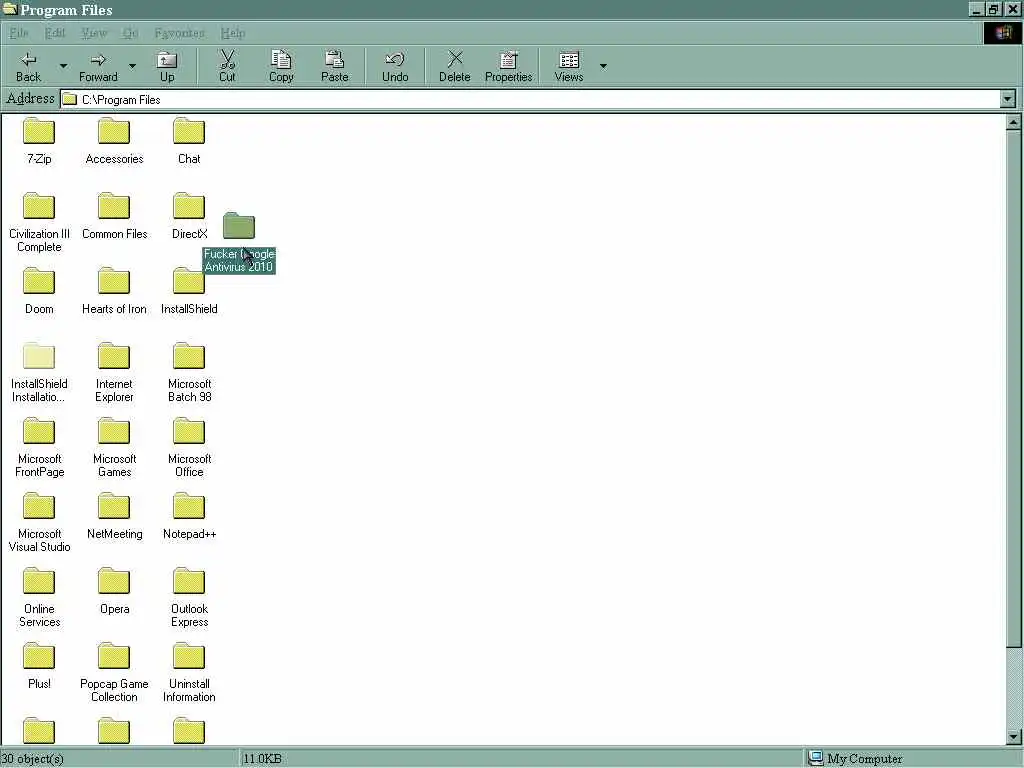The height and width of the screenshot is (768, 1024).
Task: Select the Microsoft Games folder
Action: point(114,447)
